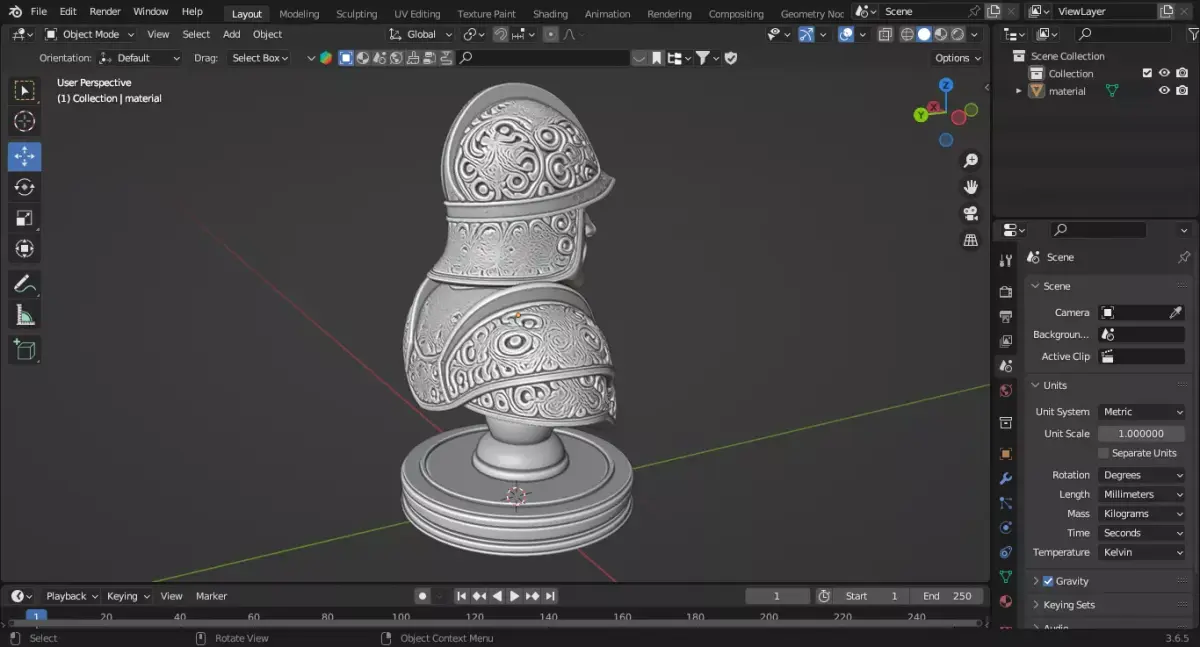Hide the material object in viewport
Viewport: 1200px width, 647px height.
[x=1164, y=91]
